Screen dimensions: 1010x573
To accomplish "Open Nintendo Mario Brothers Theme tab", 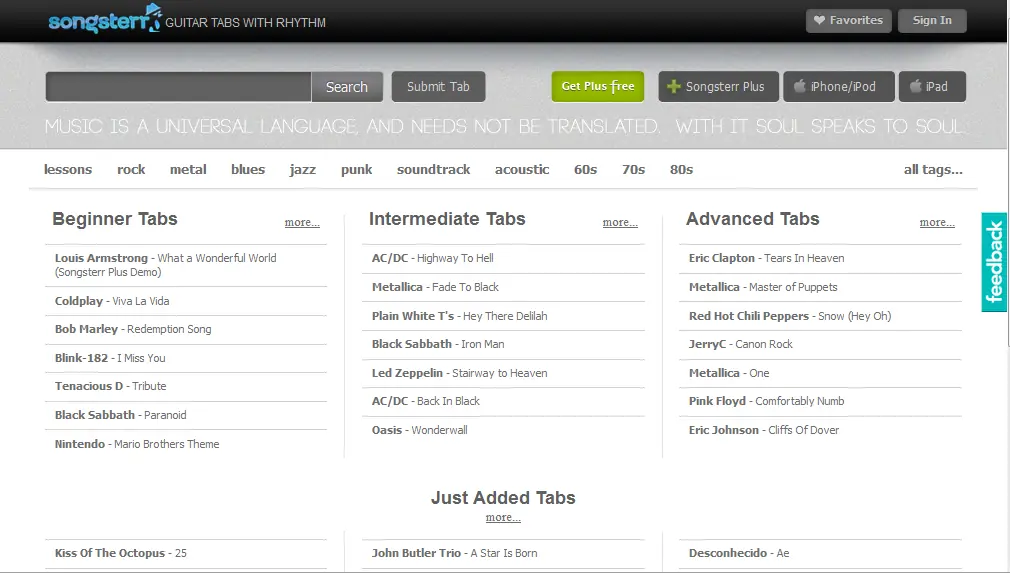I will (137, 444).
